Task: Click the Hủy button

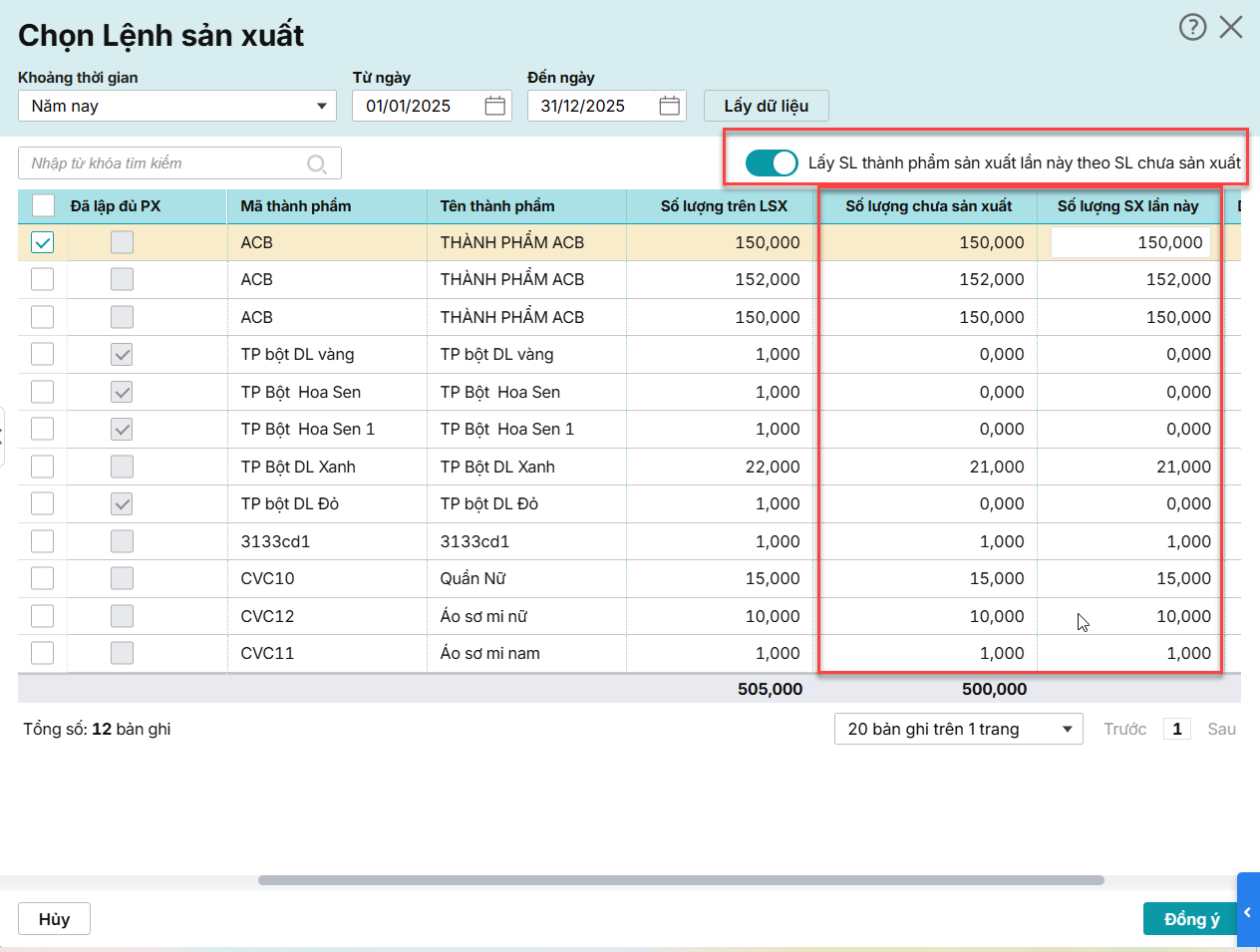Action: (54, 919)
